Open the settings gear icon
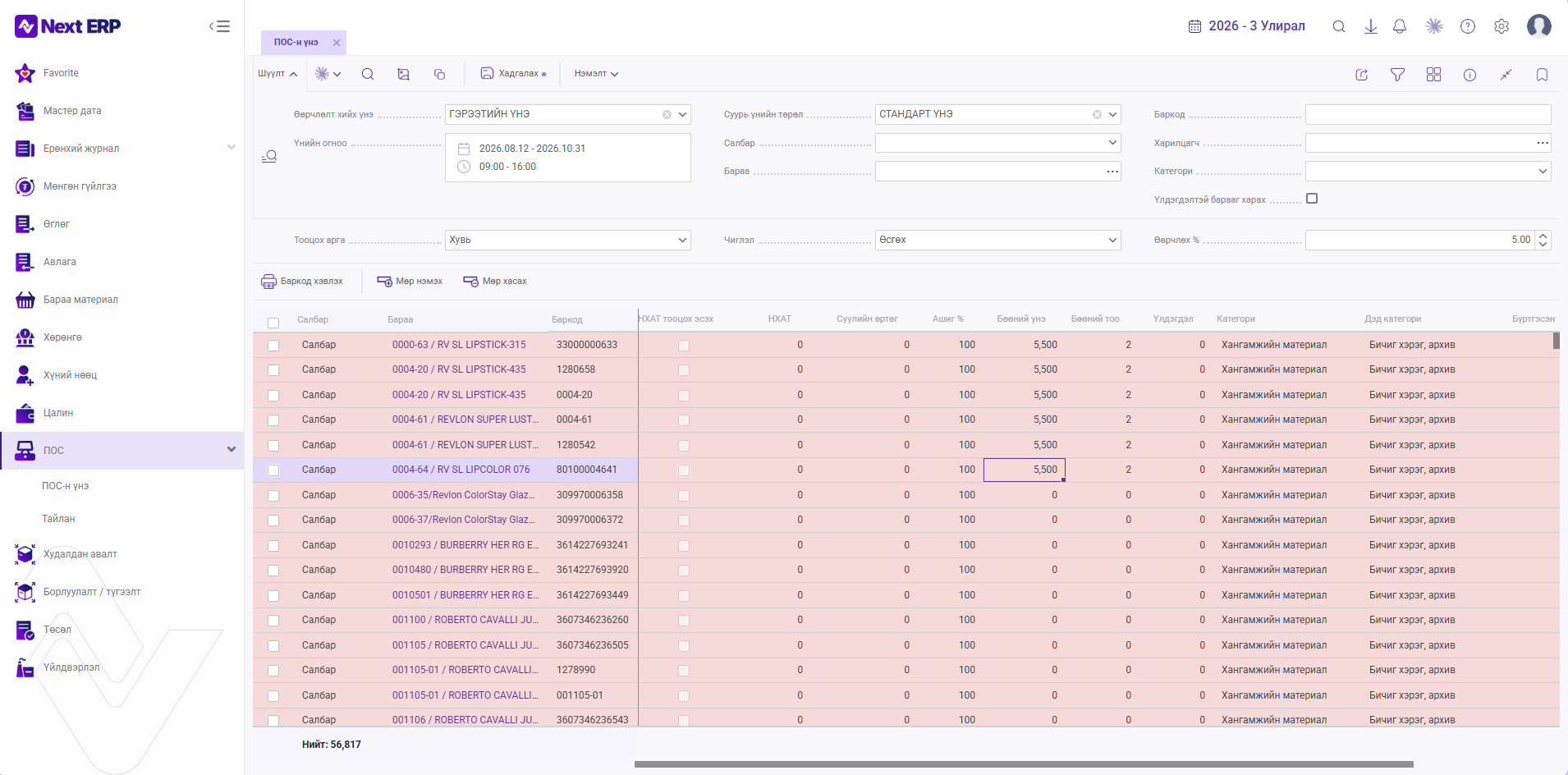 pos(1502,26)
